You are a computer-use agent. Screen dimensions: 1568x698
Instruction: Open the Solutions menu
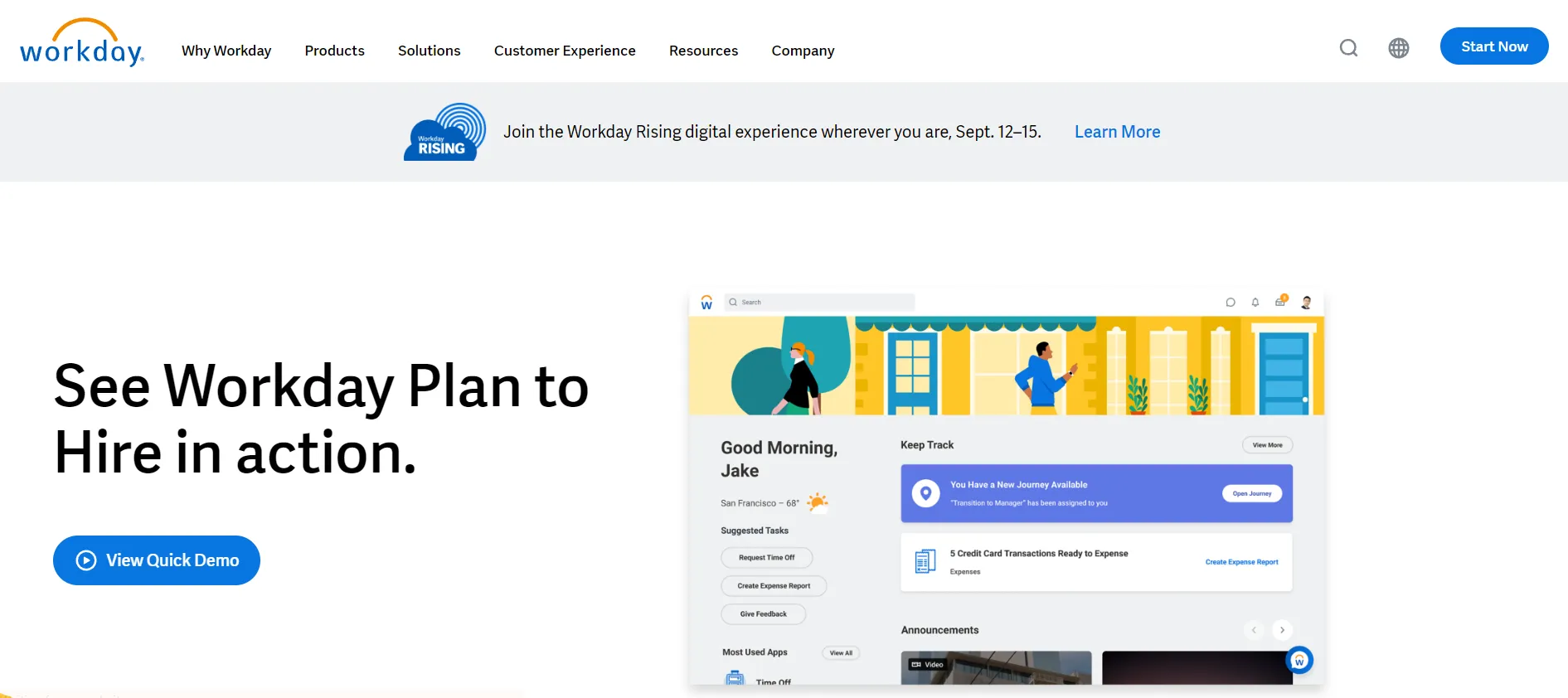click(x=430, y=51)
